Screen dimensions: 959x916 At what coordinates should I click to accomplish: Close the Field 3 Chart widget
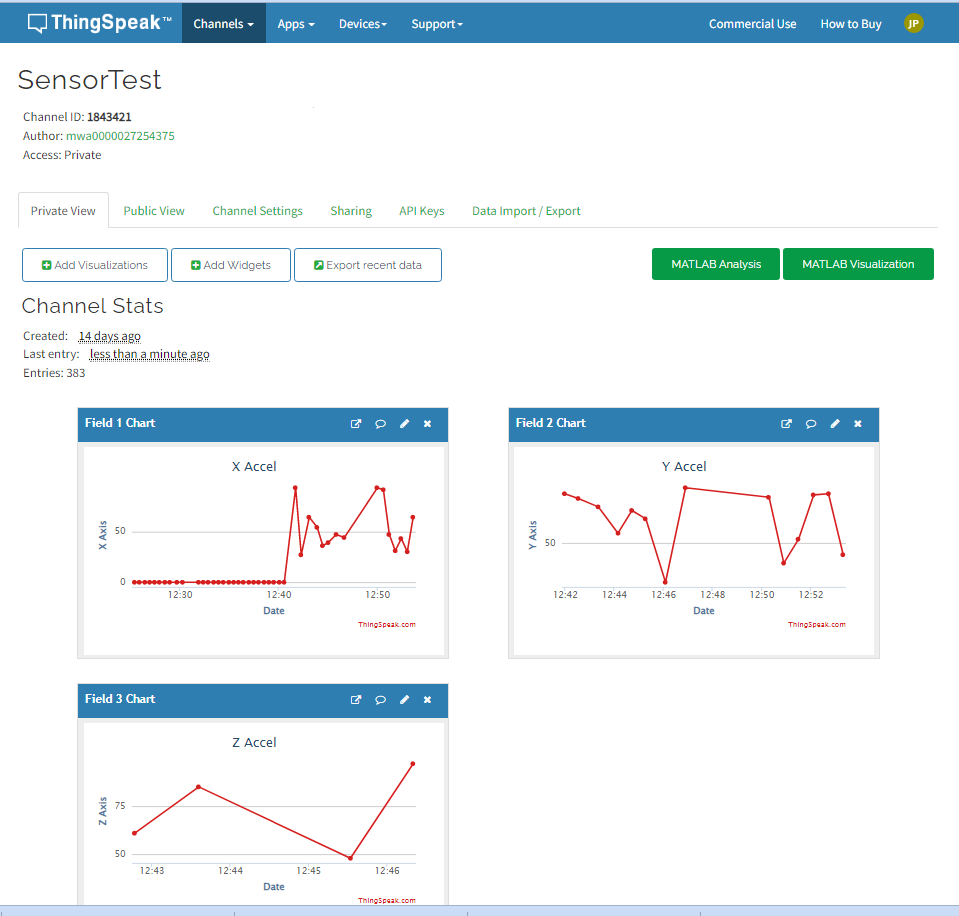pos(428,700)
